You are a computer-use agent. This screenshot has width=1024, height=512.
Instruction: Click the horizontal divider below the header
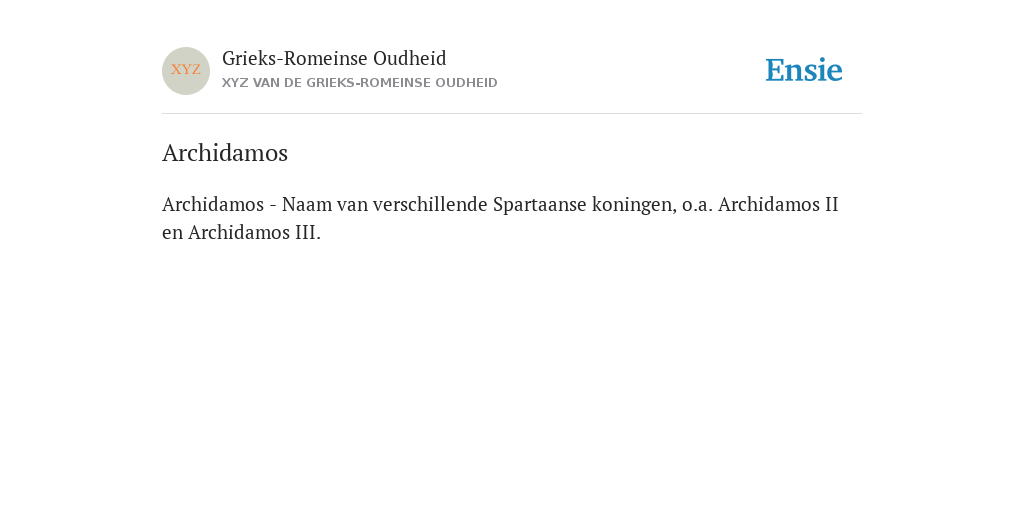pos(512,114)
